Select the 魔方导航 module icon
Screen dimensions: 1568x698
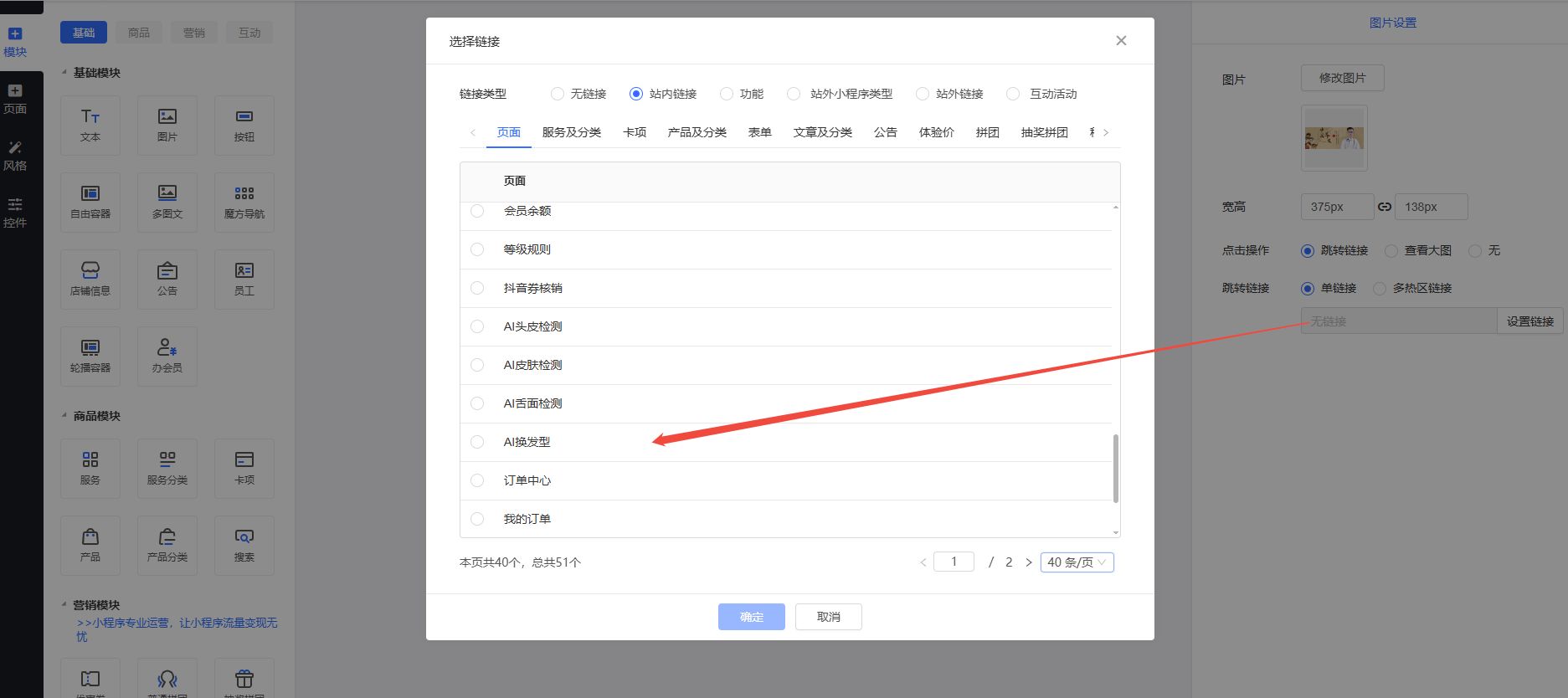click(x=244, y=202)
